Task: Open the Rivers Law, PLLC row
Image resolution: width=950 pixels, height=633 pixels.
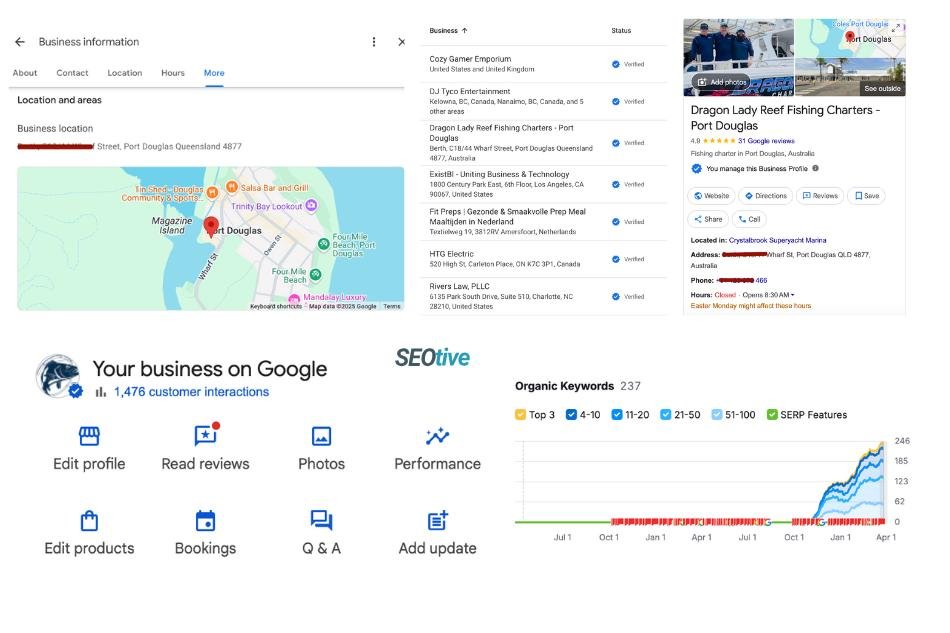Action: point(544,296)
